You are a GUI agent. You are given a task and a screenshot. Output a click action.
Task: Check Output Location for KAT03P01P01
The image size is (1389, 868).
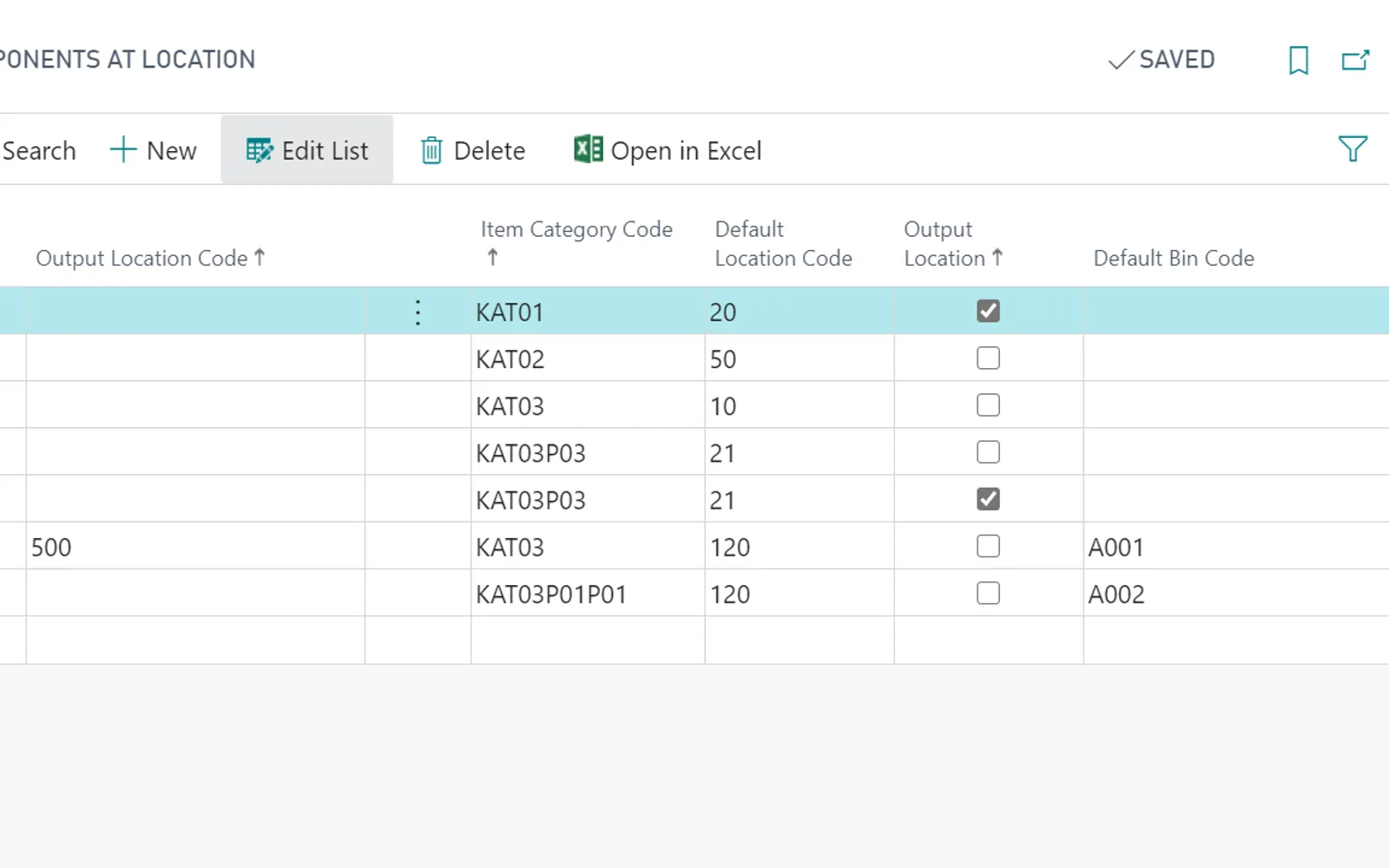coord(988,593)
